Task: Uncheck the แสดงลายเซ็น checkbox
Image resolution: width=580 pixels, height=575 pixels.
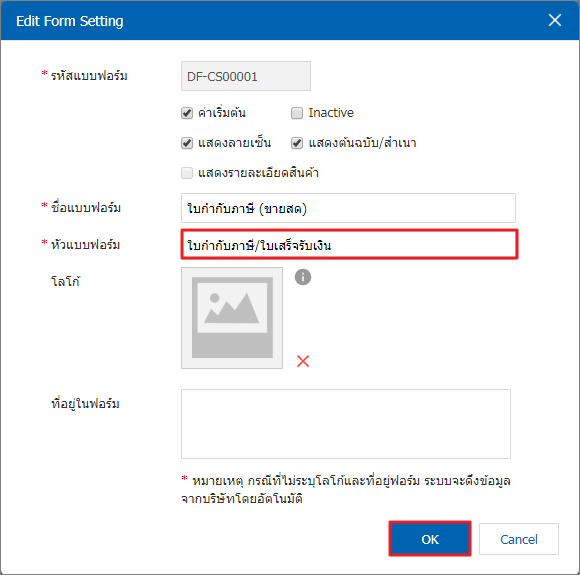Action: point(187,143)
